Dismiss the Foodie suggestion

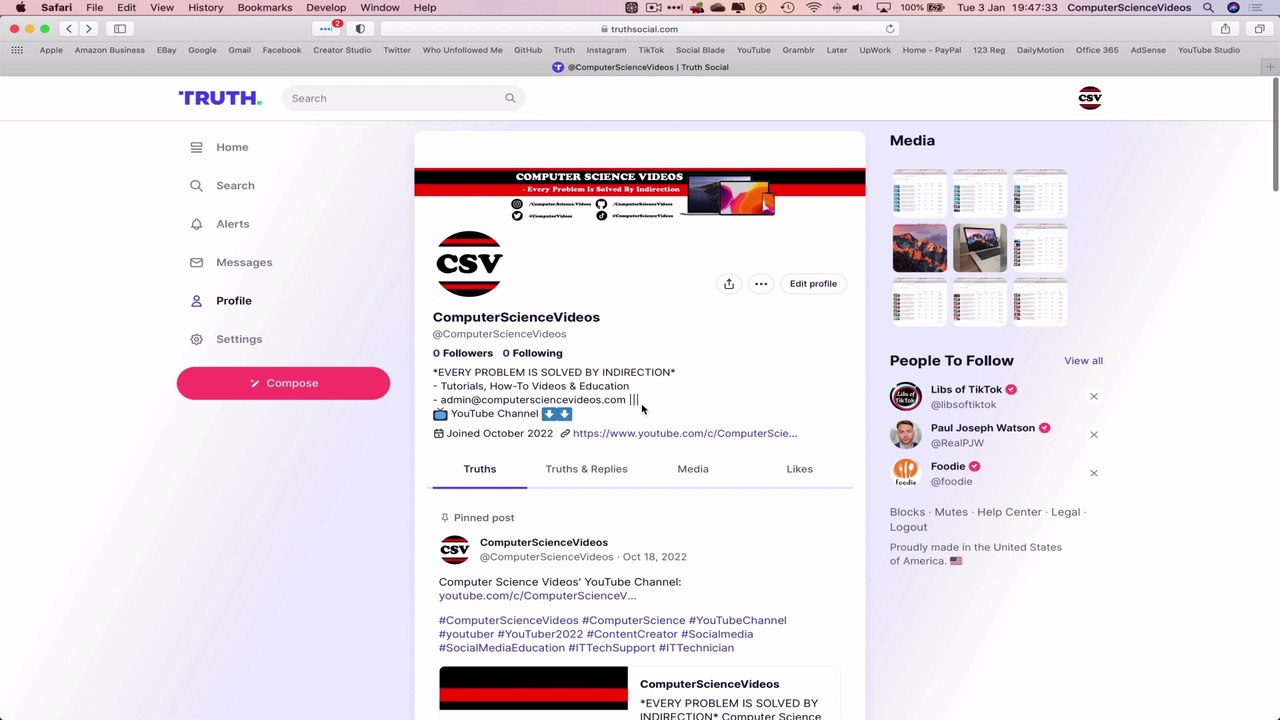[x=1094, y=473]
